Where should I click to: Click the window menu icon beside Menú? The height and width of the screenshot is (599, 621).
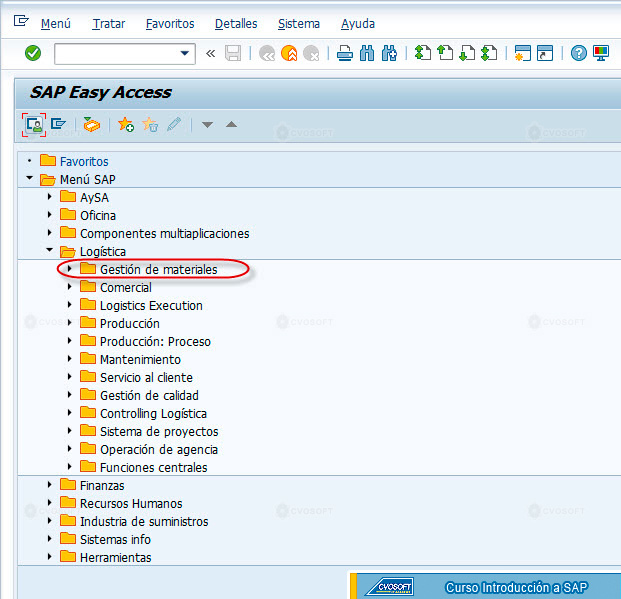point(21,20)
